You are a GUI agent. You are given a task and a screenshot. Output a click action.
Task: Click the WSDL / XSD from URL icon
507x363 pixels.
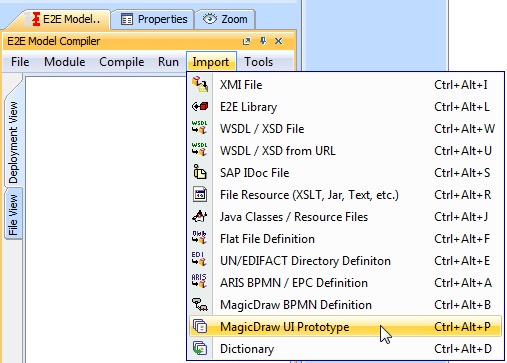(200, 150)
